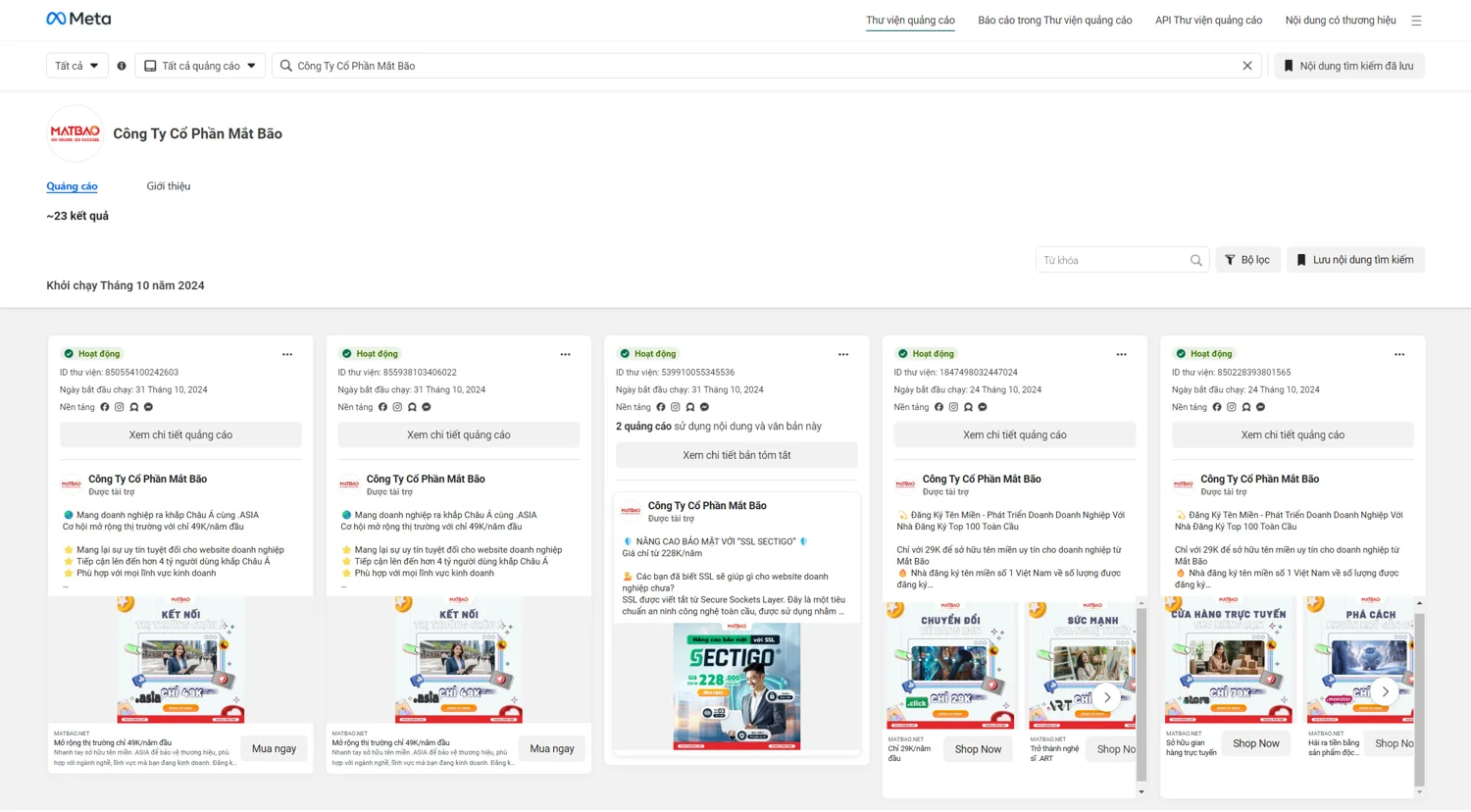Click Facebook platform icon on ad 1847498032447024

point(938,407)
